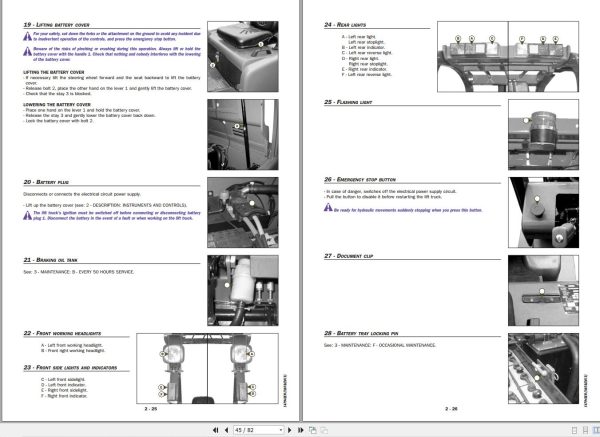
Task: Click the warning triangle icon in Battery plug section
Action: 28,215
